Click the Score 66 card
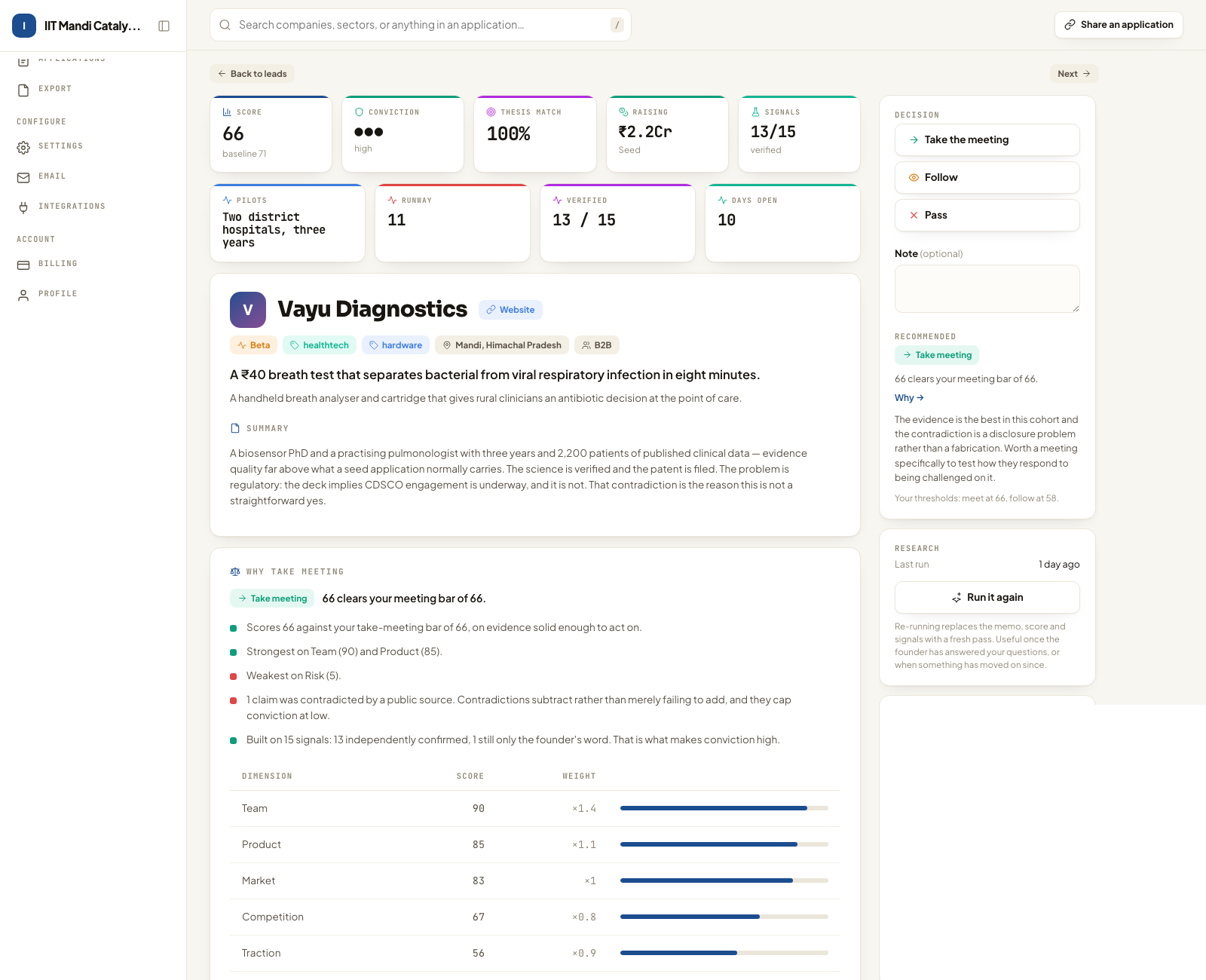The height and width of the screenshot is (980, 1206). tap(271, 134)
